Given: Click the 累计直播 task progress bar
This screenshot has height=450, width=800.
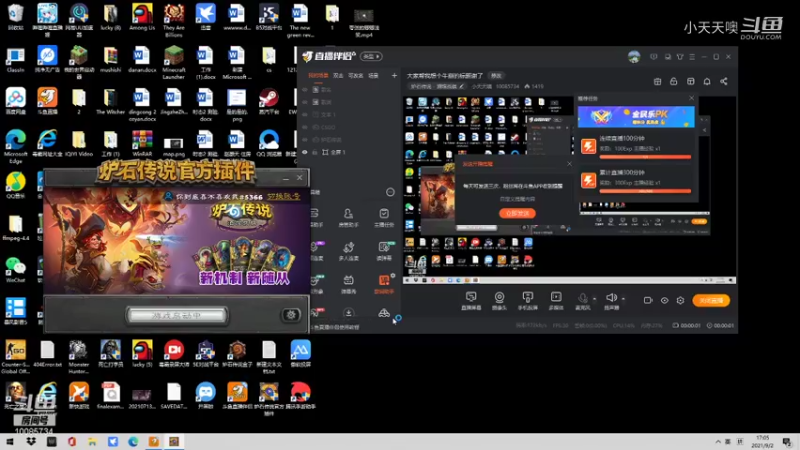Looking at the screenshot, I should coord(645,191).
